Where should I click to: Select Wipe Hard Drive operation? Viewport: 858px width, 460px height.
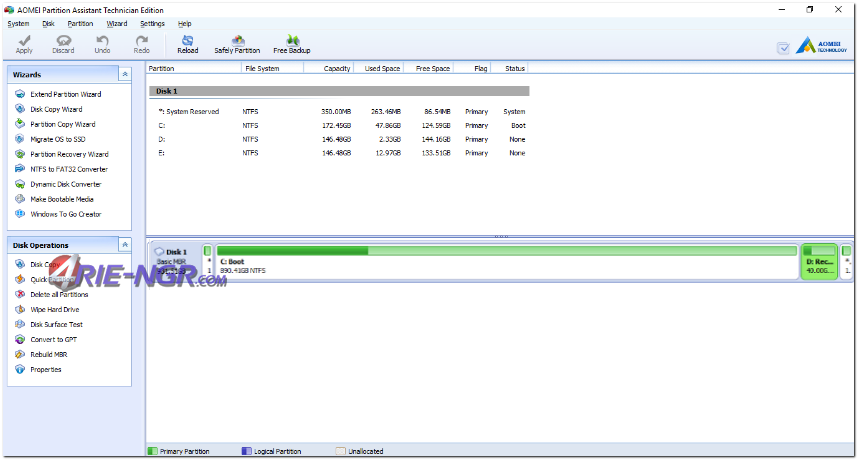(x=55, y=310)
